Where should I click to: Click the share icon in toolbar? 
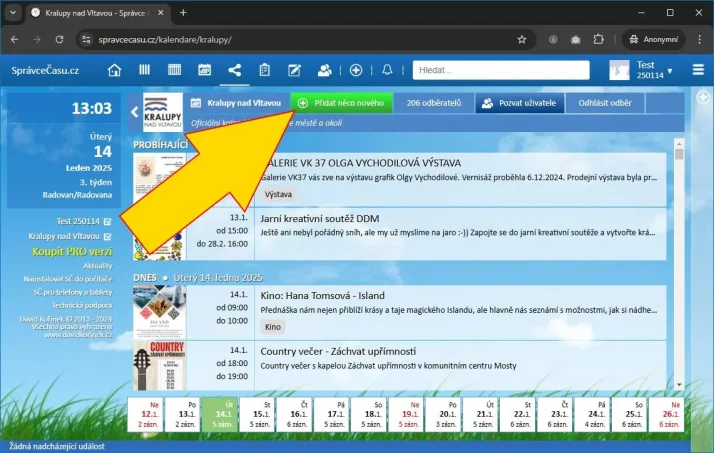tap(234, 70)
